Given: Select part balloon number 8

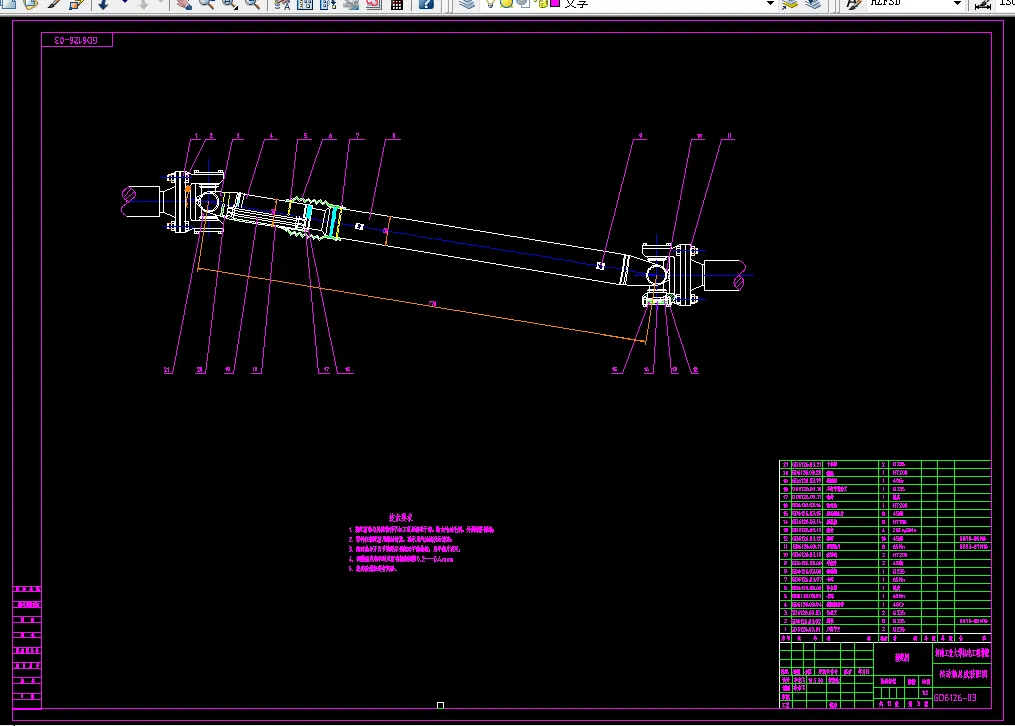Looking at the screenshot, I should (x=393, y=136).
